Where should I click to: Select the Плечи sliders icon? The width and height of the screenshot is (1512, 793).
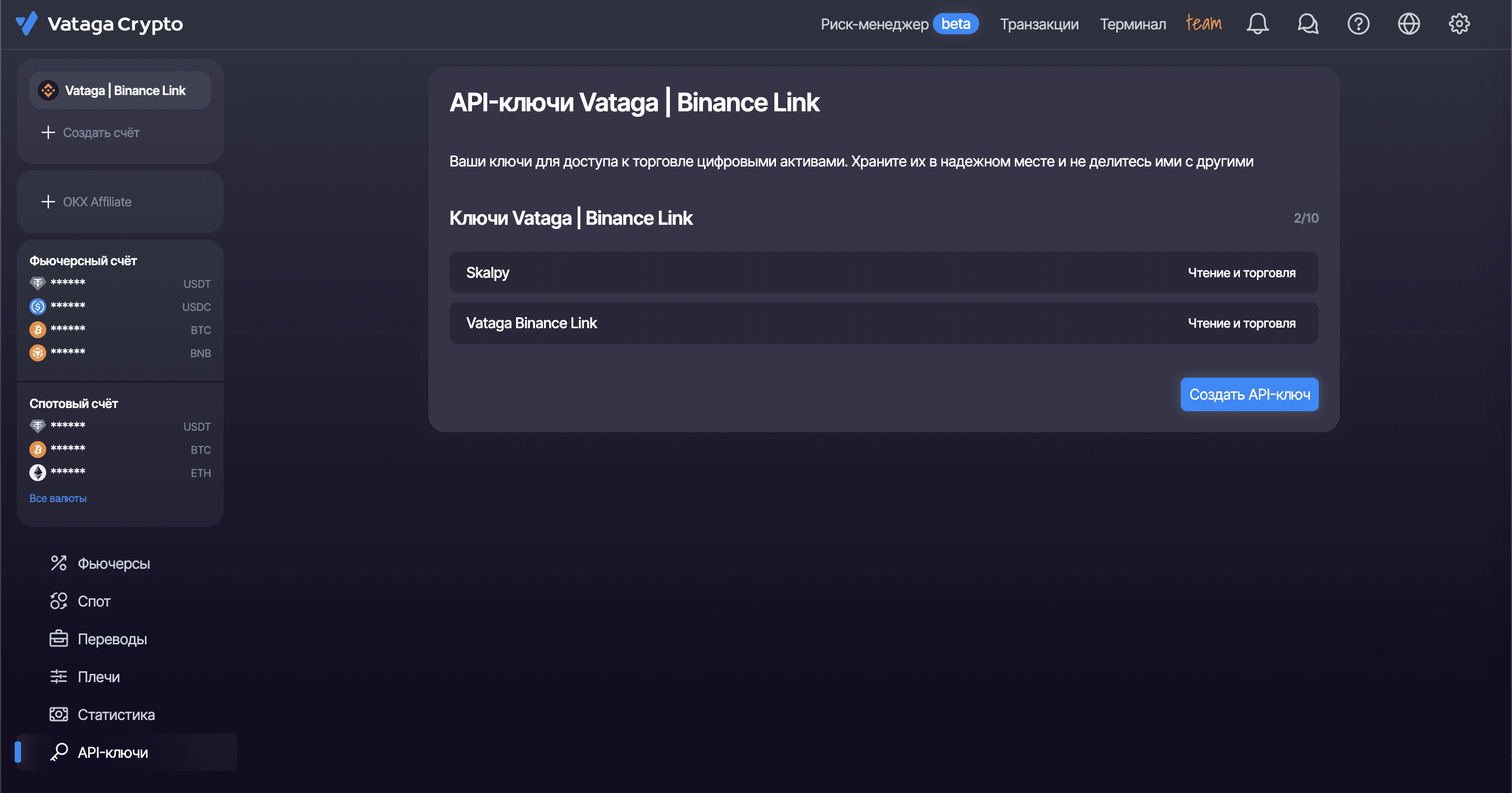point(59,676)
